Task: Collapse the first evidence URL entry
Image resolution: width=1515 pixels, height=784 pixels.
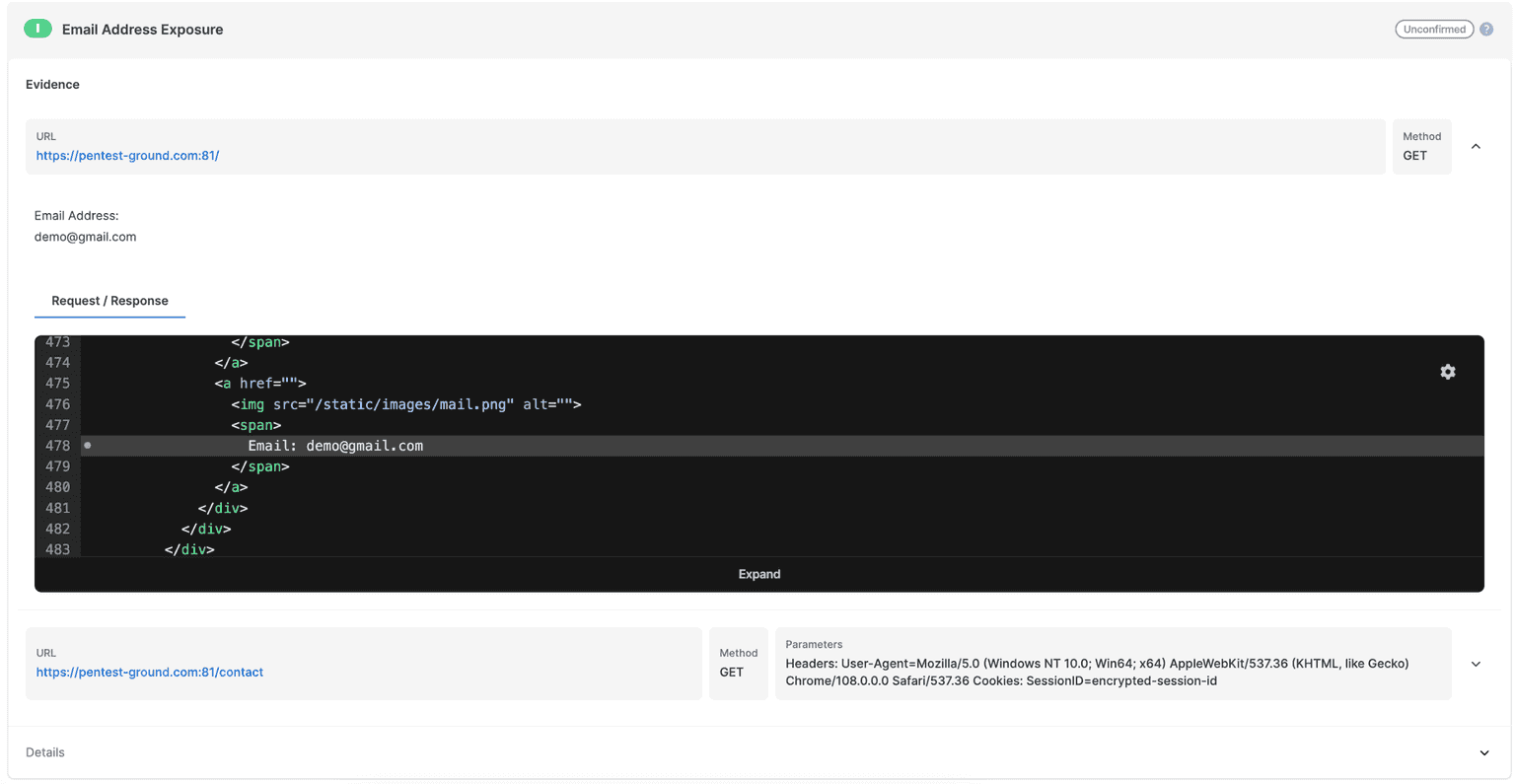Action: click(1476, 147)
